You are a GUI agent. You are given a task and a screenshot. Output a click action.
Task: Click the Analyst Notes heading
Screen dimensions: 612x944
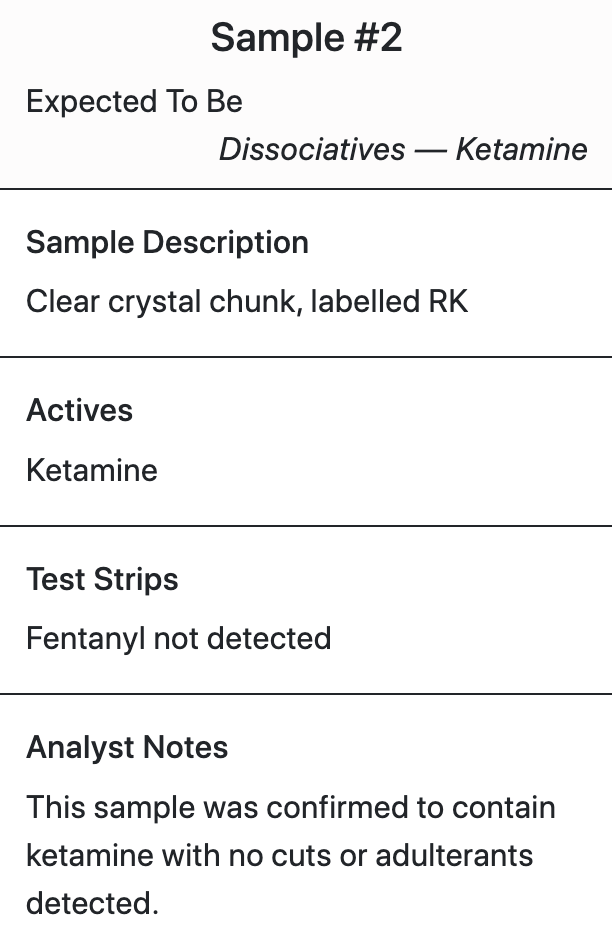[x=127, y=748]
